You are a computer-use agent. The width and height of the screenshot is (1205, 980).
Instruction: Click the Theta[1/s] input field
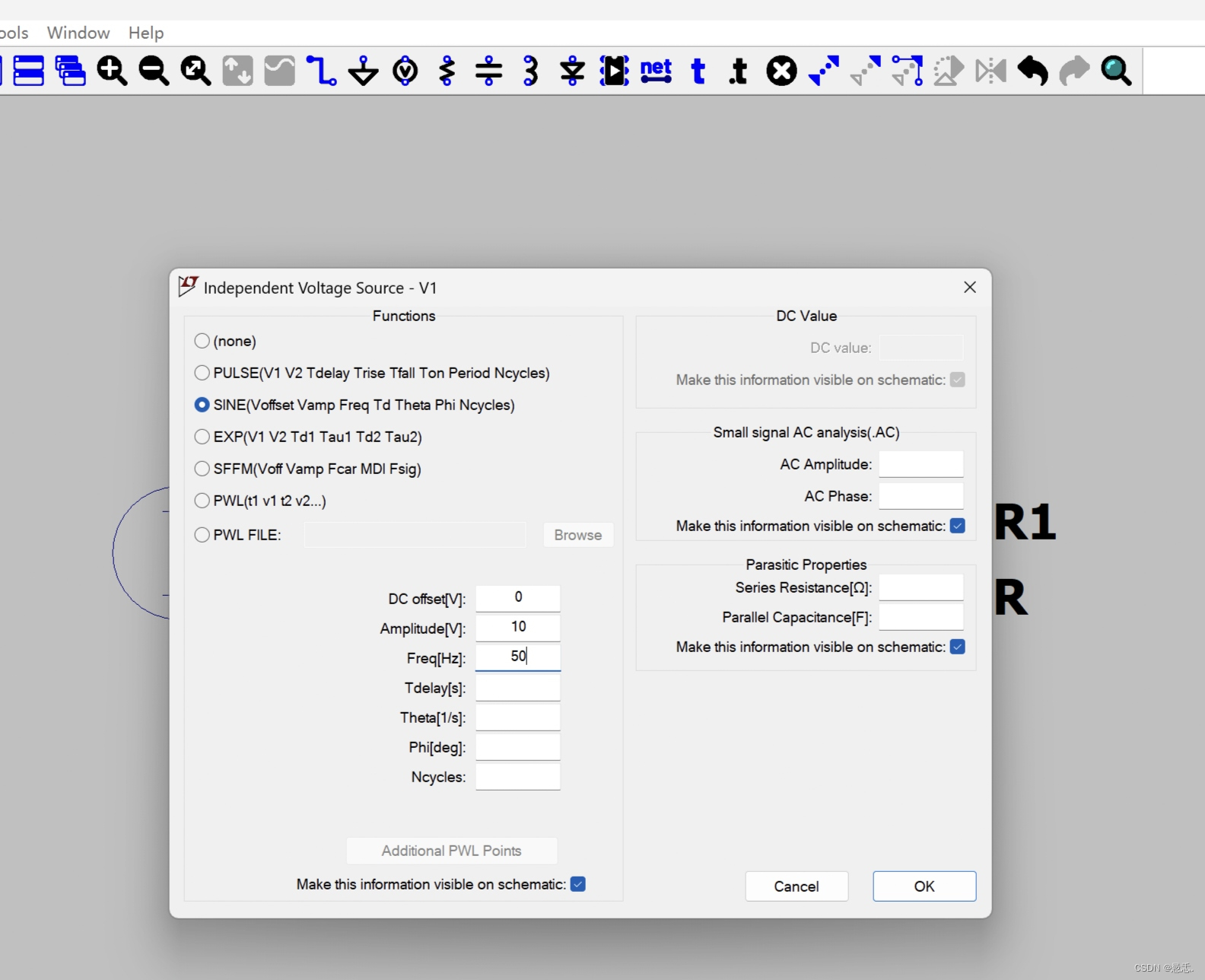point(518,717)
